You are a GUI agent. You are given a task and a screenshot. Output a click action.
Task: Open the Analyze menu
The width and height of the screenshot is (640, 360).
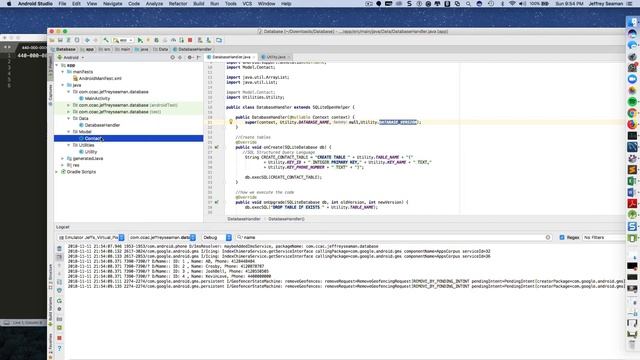pos(154,4)
